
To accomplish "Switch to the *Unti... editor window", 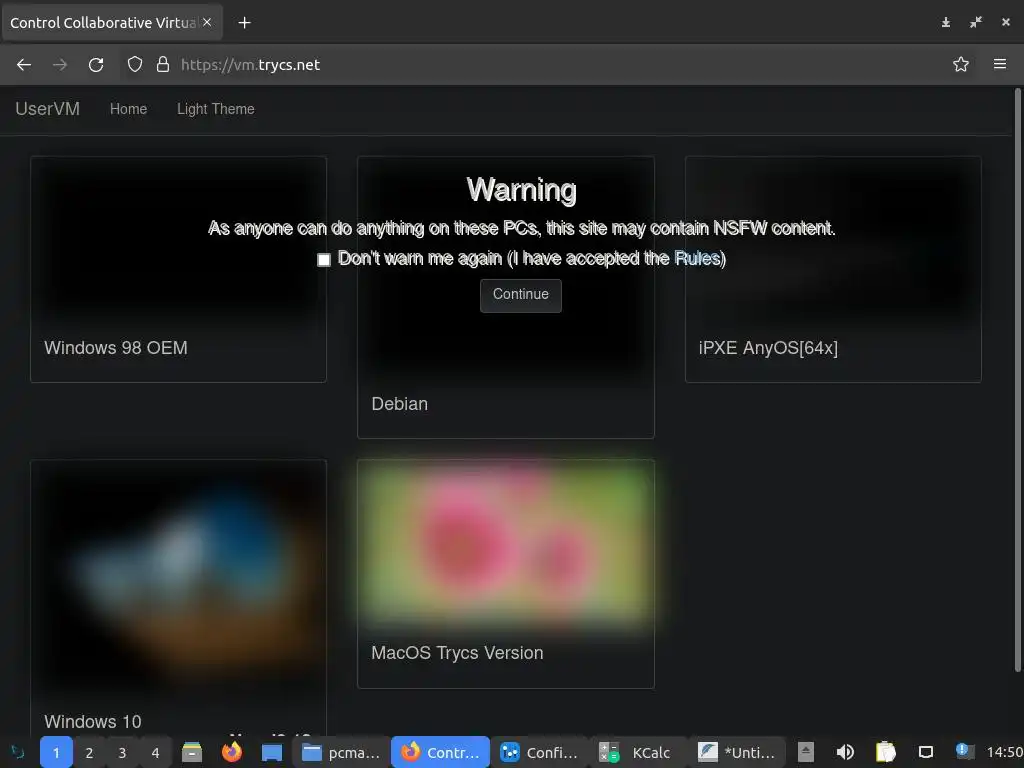I will 738,752.
